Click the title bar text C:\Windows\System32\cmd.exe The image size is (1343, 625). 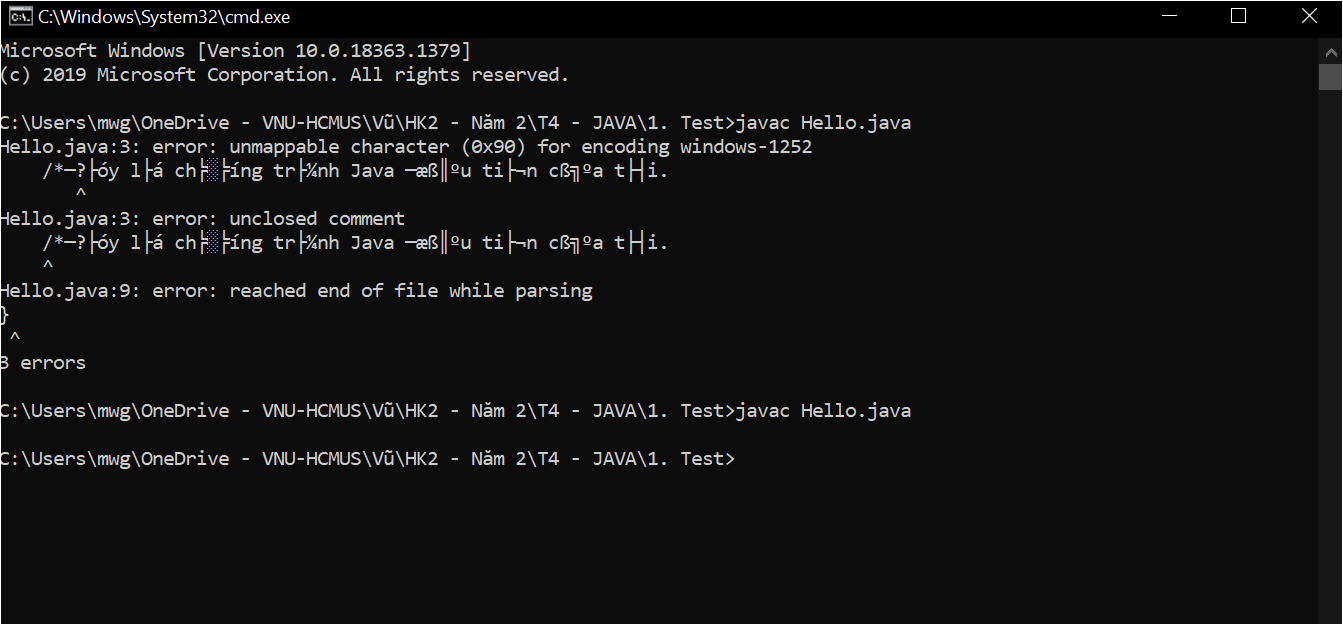(164, 17)
